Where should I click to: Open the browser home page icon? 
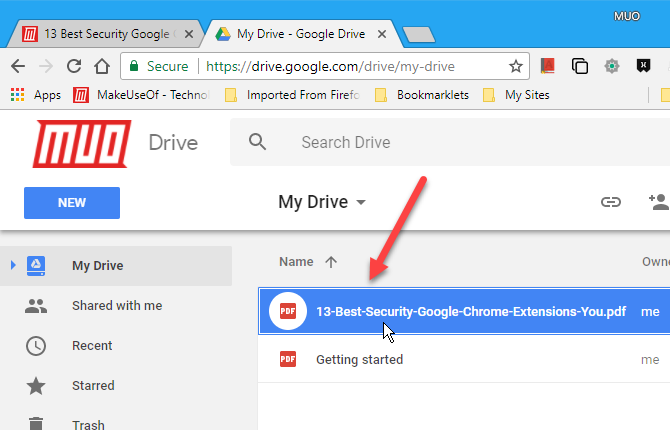pos(102,66)
